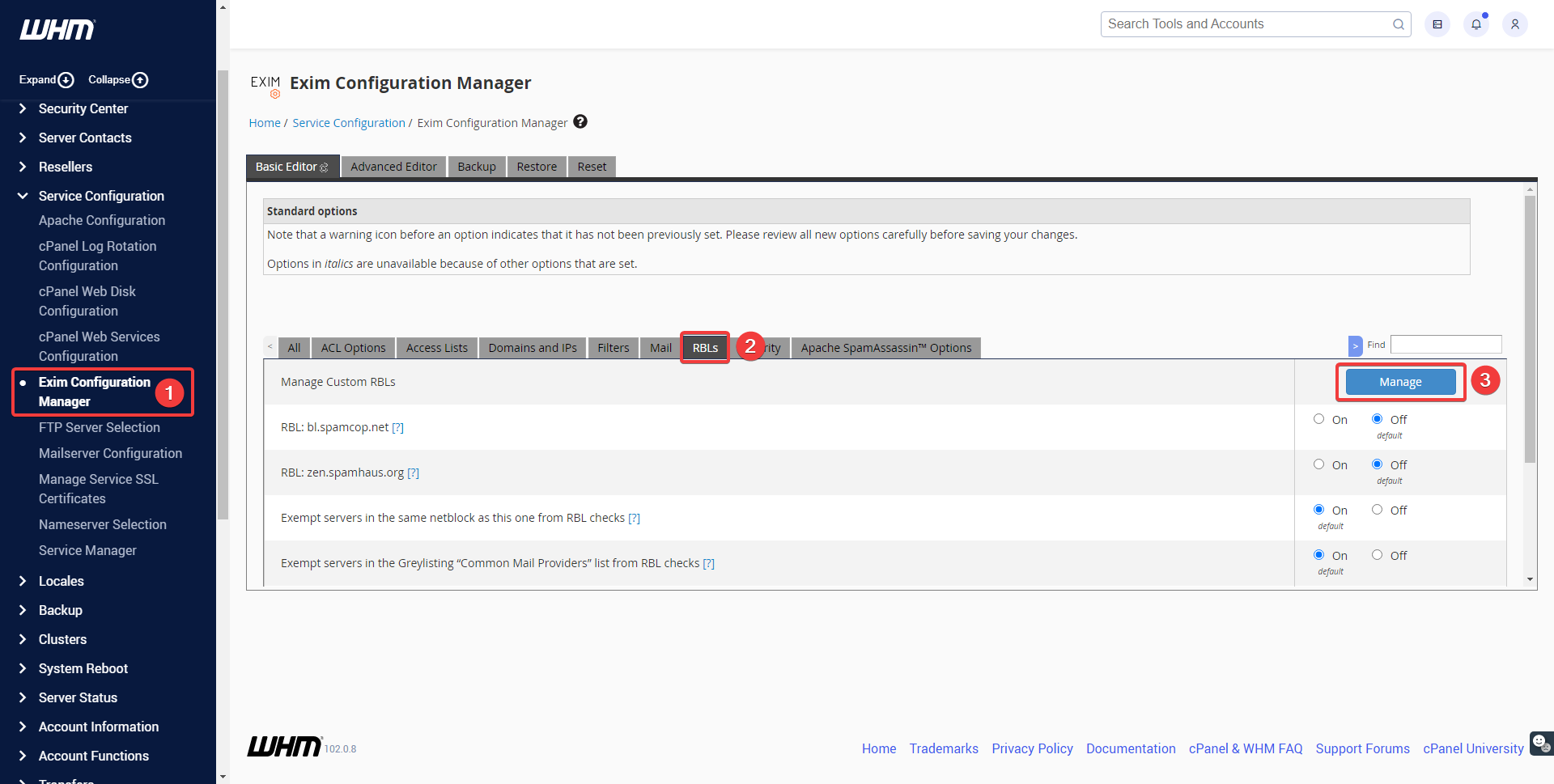The height and width of the screenshot is (784, 1554).
Task: Collapse Service Configuration section
Action: point(101,196)
